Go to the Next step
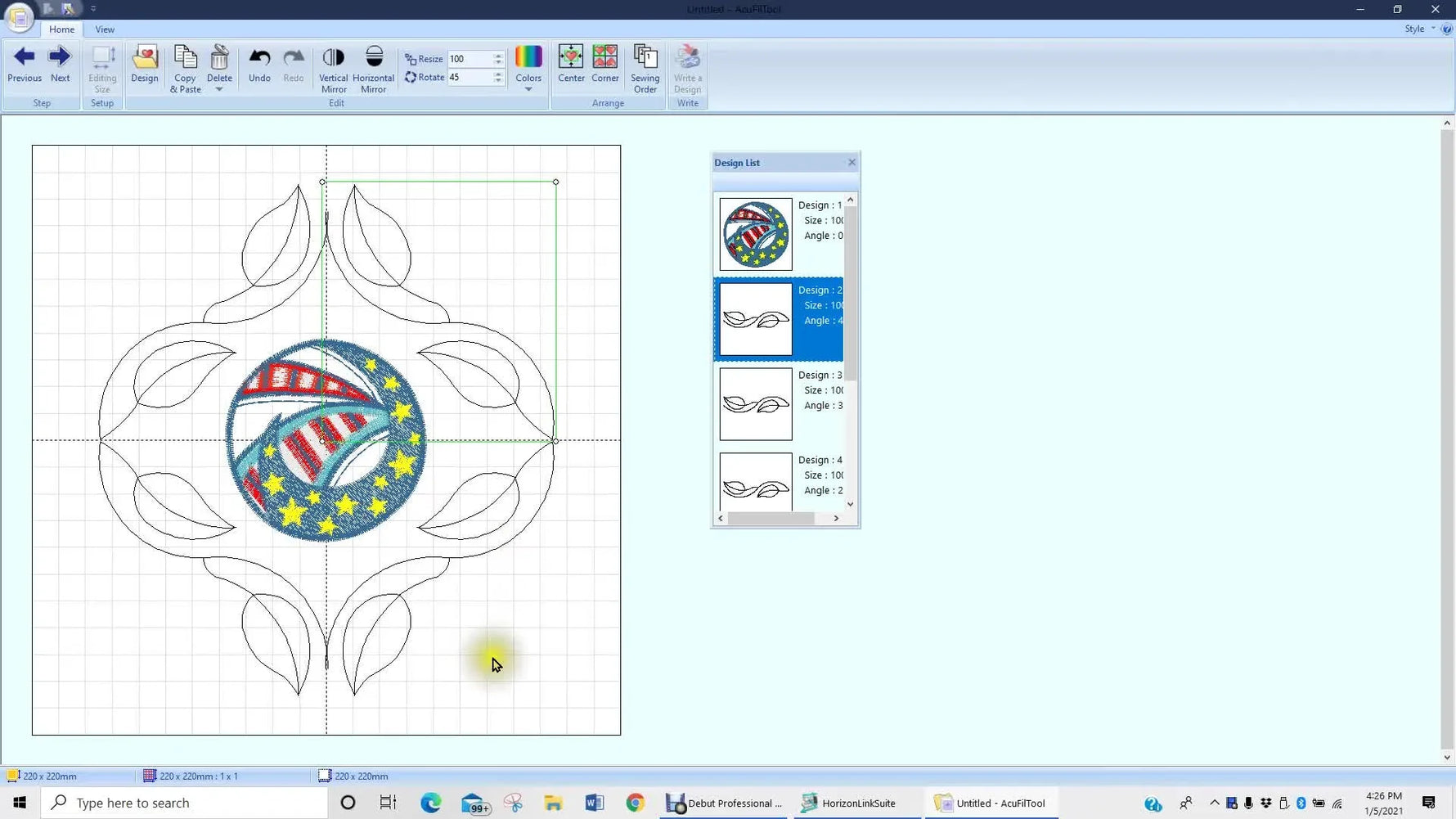This screenshot has width=1456, height=819. (x=60, y=65)
